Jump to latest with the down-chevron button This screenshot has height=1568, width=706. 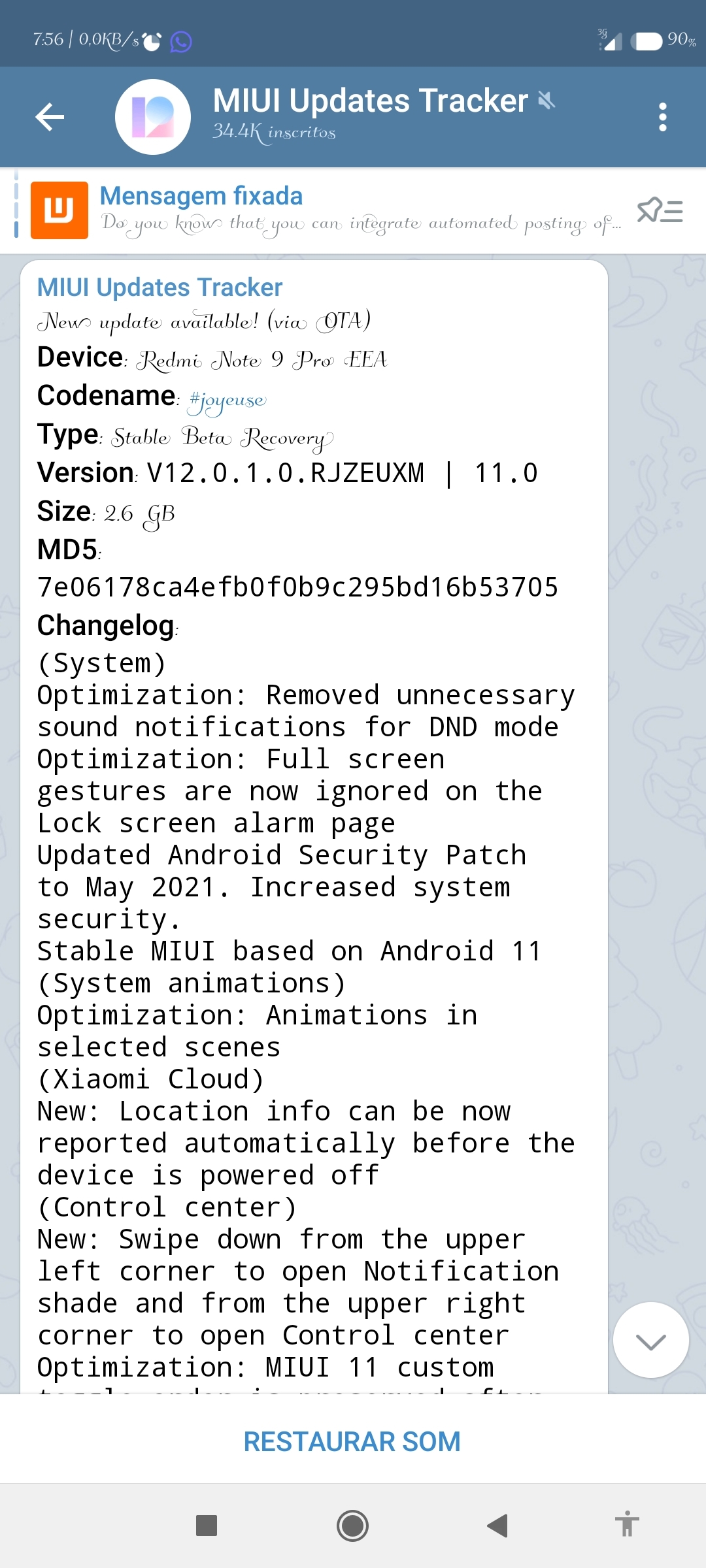point(651,1340)
